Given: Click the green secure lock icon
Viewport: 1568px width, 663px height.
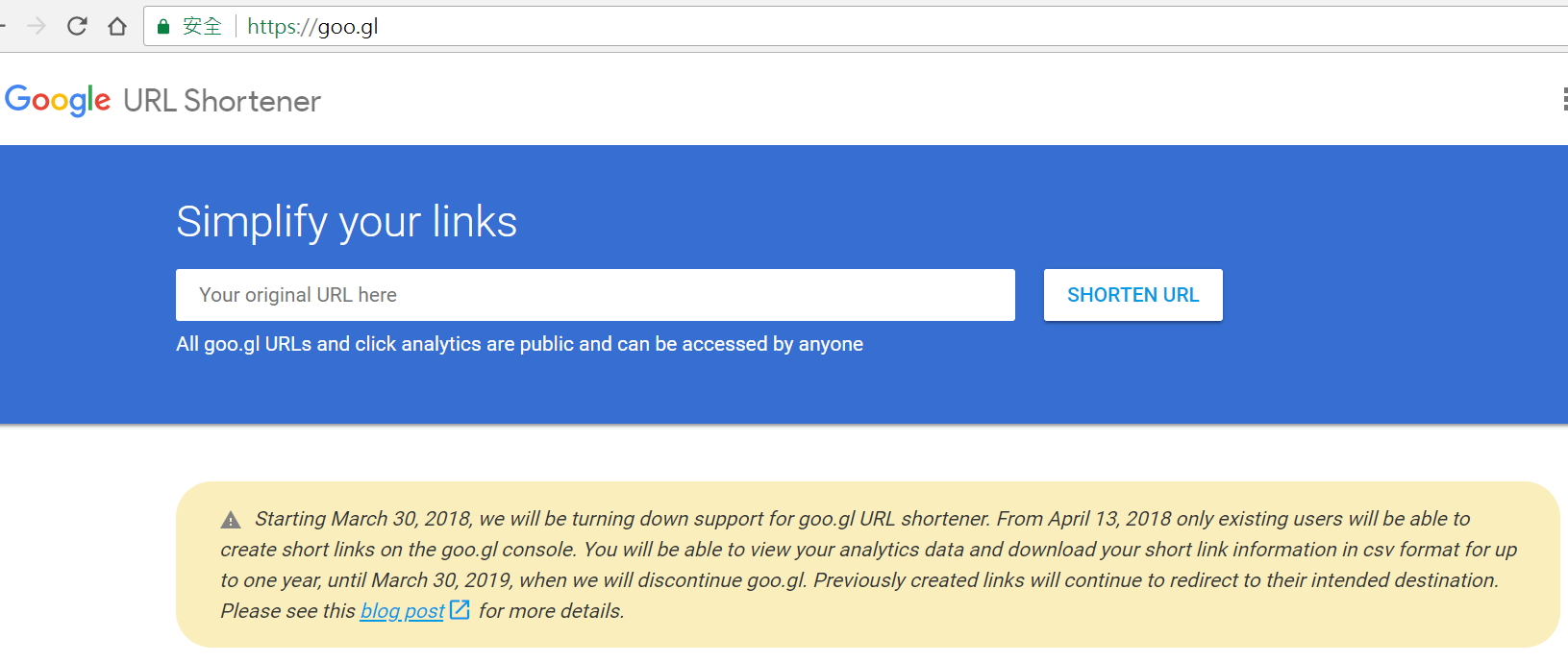Looking at the screenshot, I should [x=163, y=27].
